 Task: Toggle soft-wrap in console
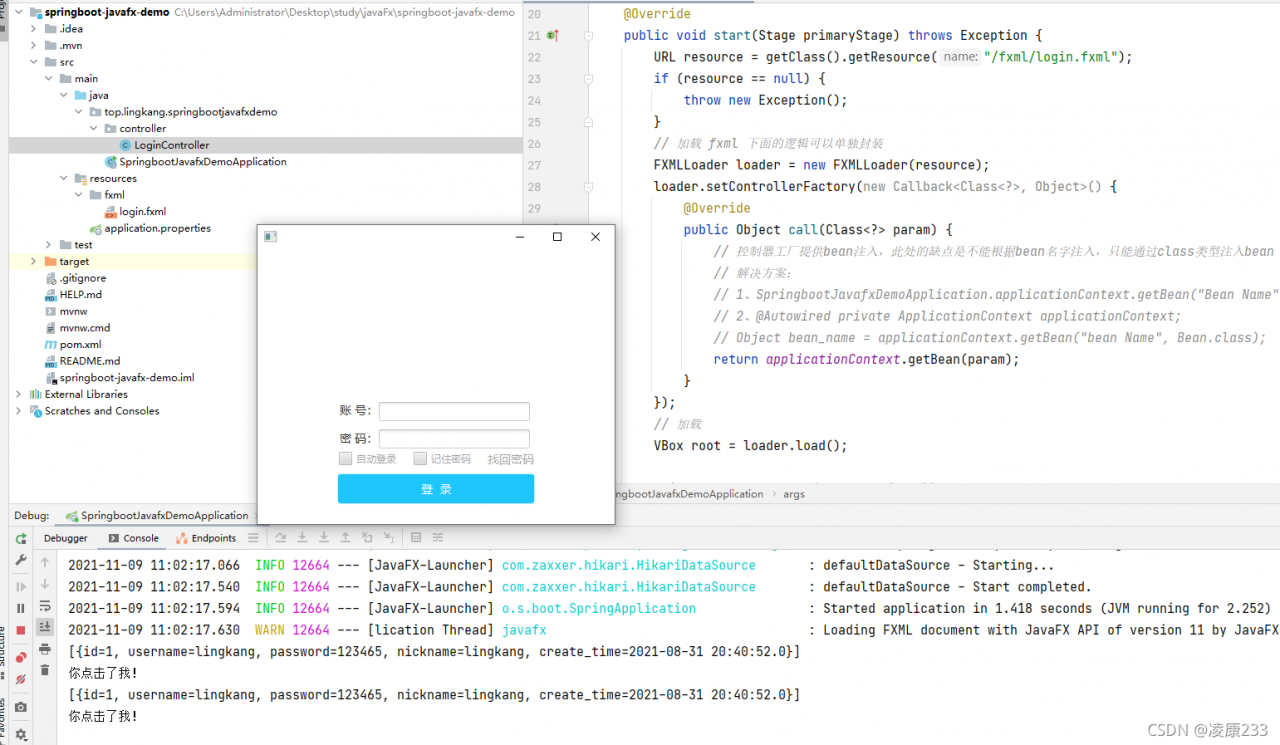pos(45,606)
